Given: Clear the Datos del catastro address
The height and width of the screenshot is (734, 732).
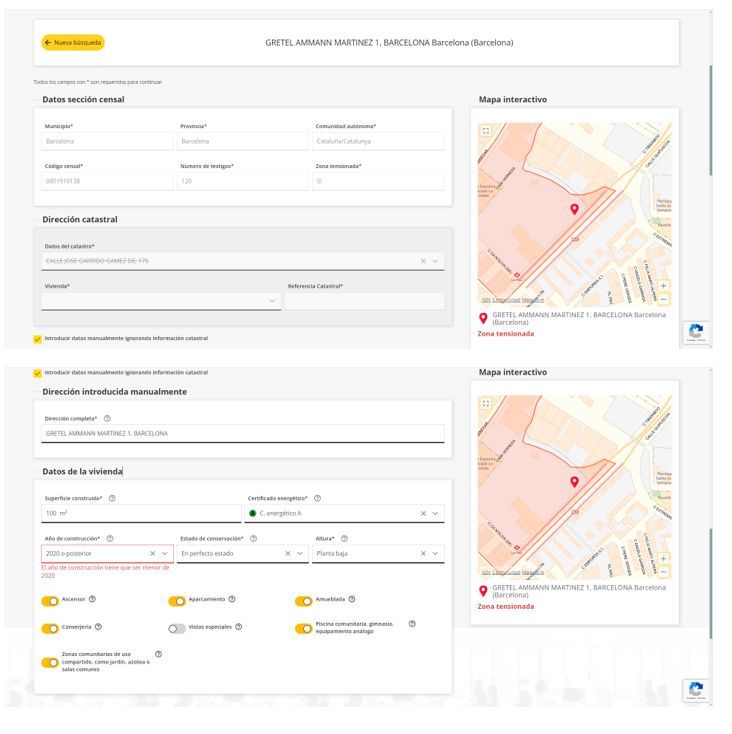Looking at the screenshot, I should [x=422, y=261].
